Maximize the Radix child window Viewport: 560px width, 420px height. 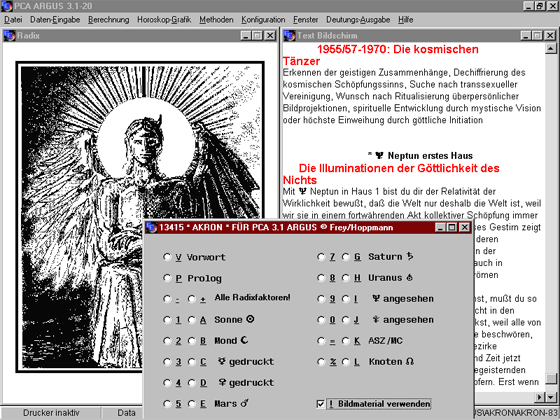click(258, 35)
